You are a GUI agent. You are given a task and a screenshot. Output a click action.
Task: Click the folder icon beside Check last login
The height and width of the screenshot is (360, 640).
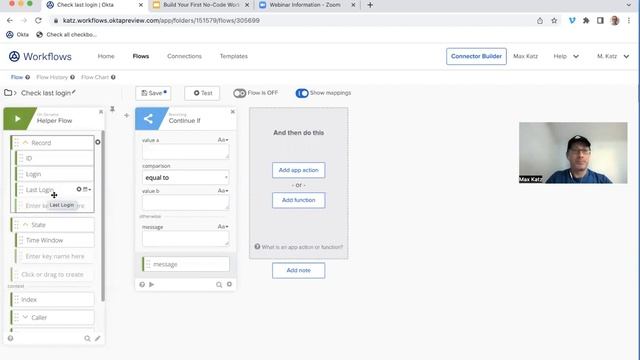coord(8,93)
